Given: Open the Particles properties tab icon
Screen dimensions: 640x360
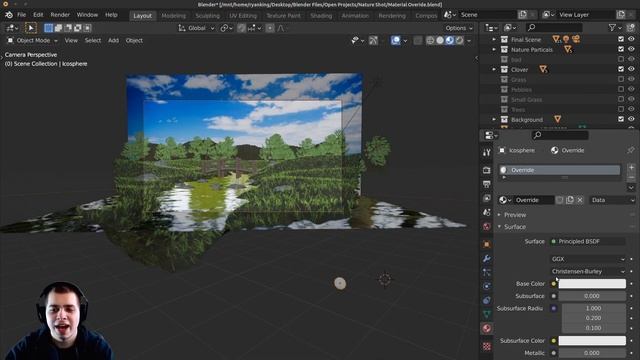Looking at the screenshot, I should (x=486, y=272).
